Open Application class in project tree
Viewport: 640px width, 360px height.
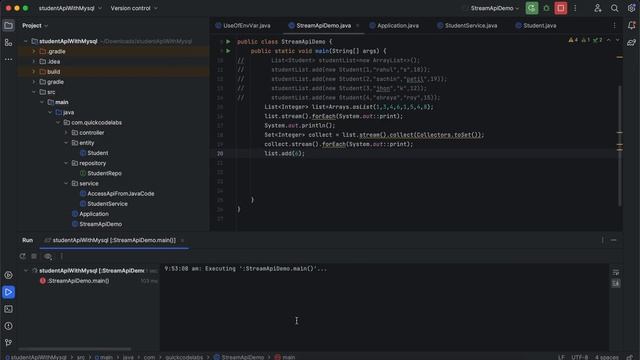tap(93, 214)
